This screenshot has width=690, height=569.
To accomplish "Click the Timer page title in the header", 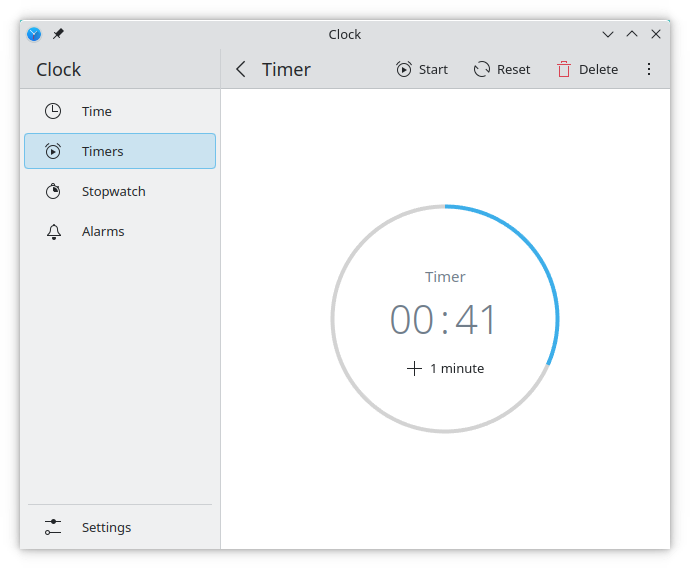I will pos(286,69).
